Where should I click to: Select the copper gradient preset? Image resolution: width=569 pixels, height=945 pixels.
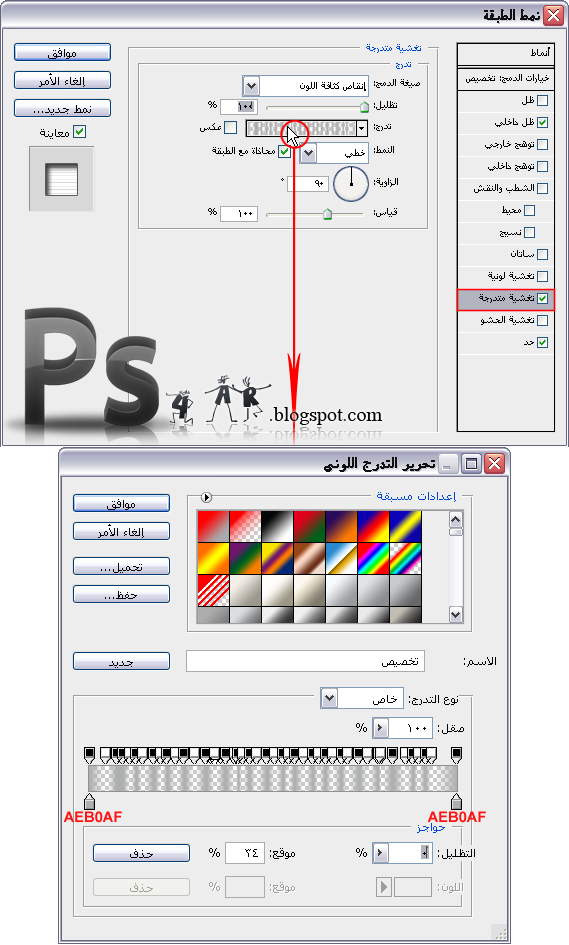[310, 558]
